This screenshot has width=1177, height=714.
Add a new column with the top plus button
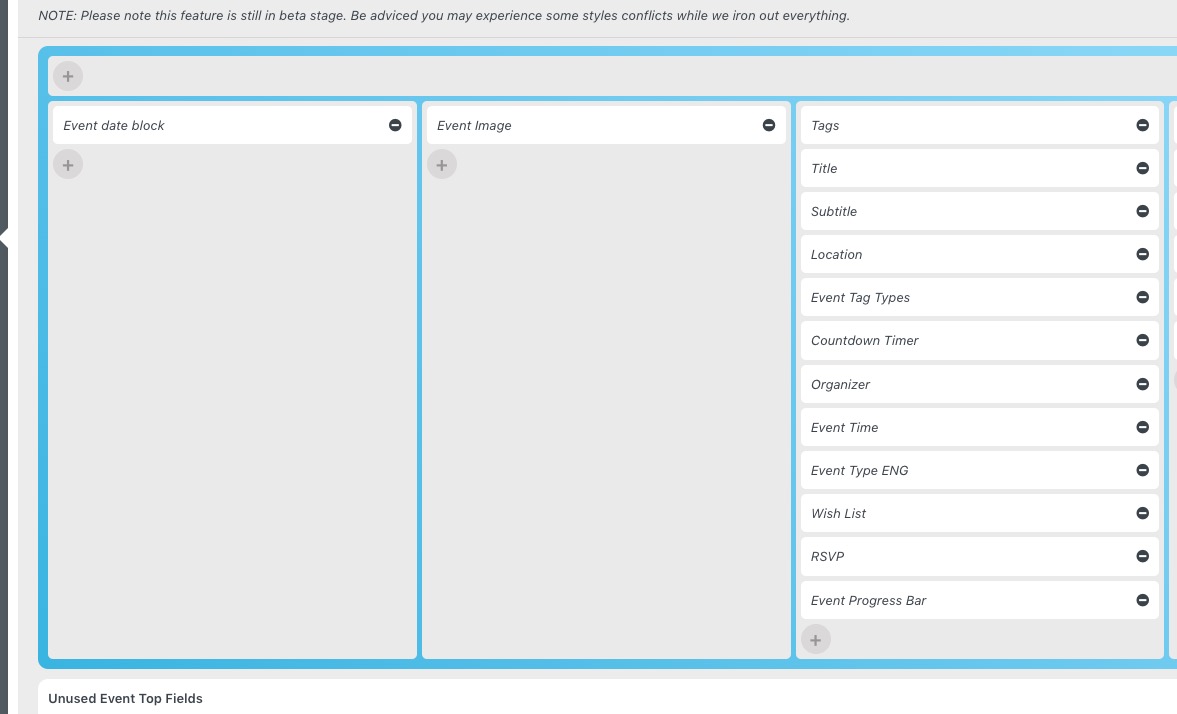(67, 76)
